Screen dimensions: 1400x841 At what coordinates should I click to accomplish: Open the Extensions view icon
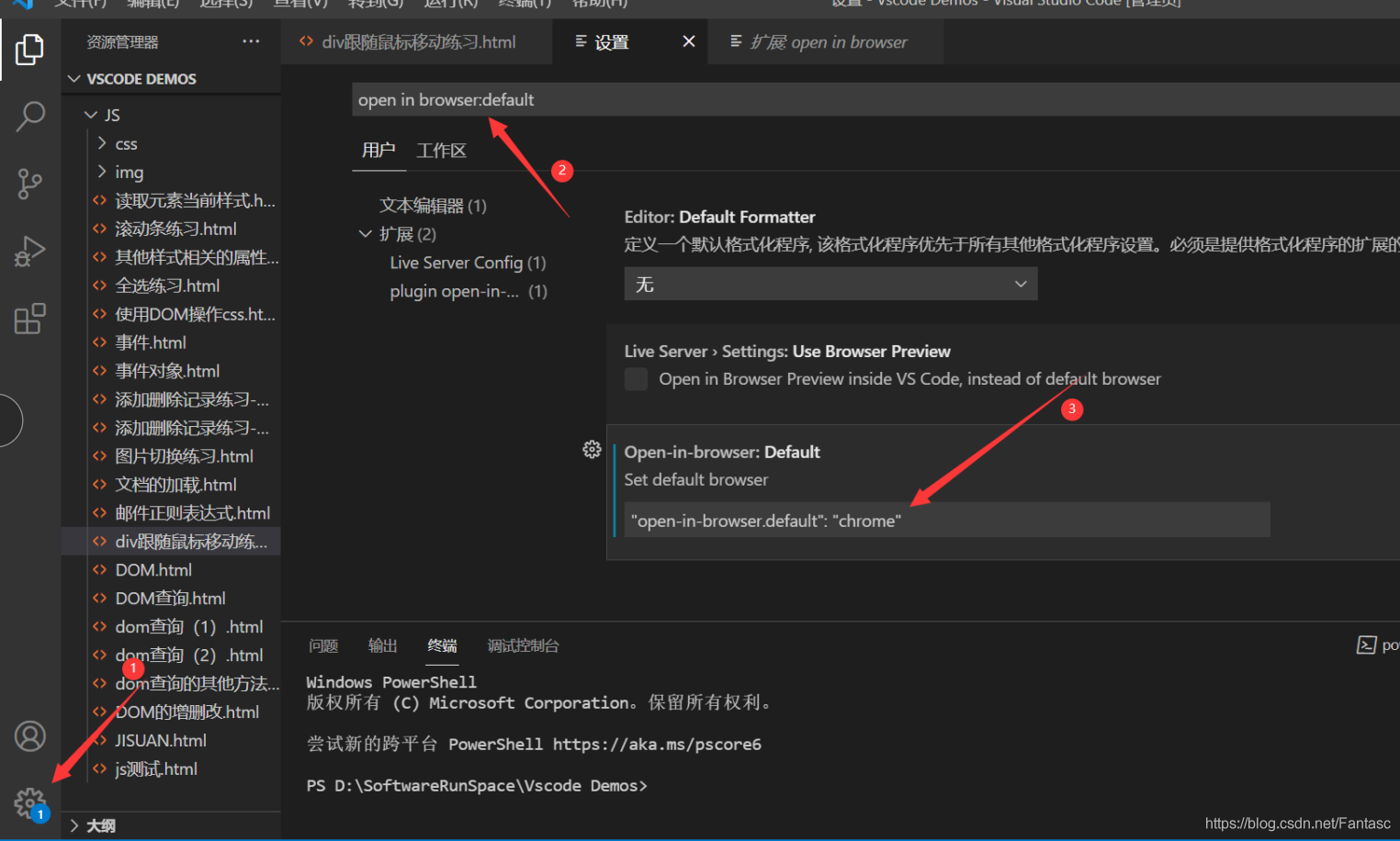click(x=29, y=319)
